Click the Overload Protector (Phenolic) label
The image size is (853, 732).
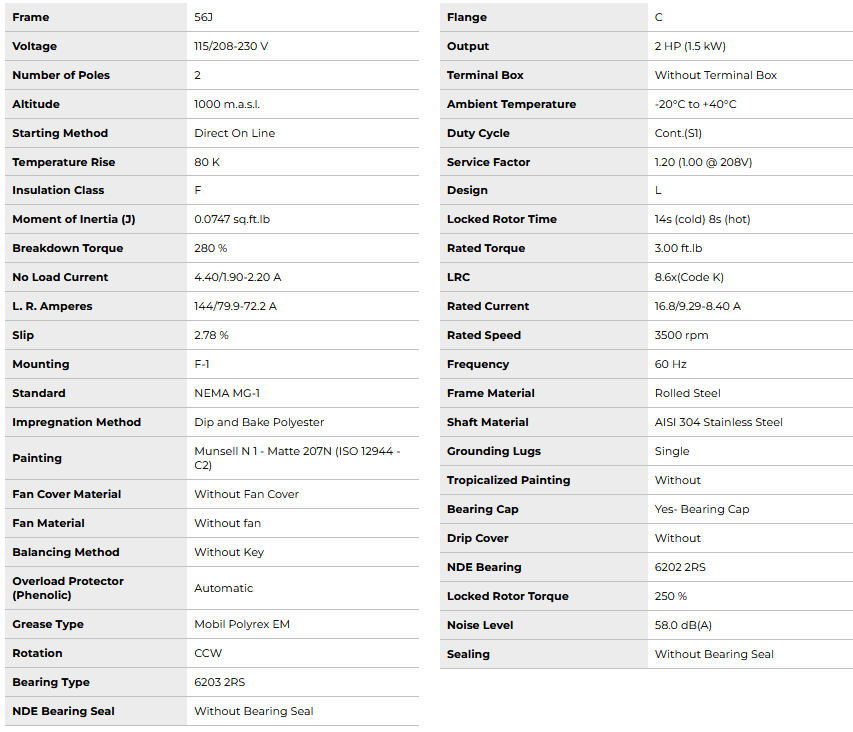tap(68, 588)
